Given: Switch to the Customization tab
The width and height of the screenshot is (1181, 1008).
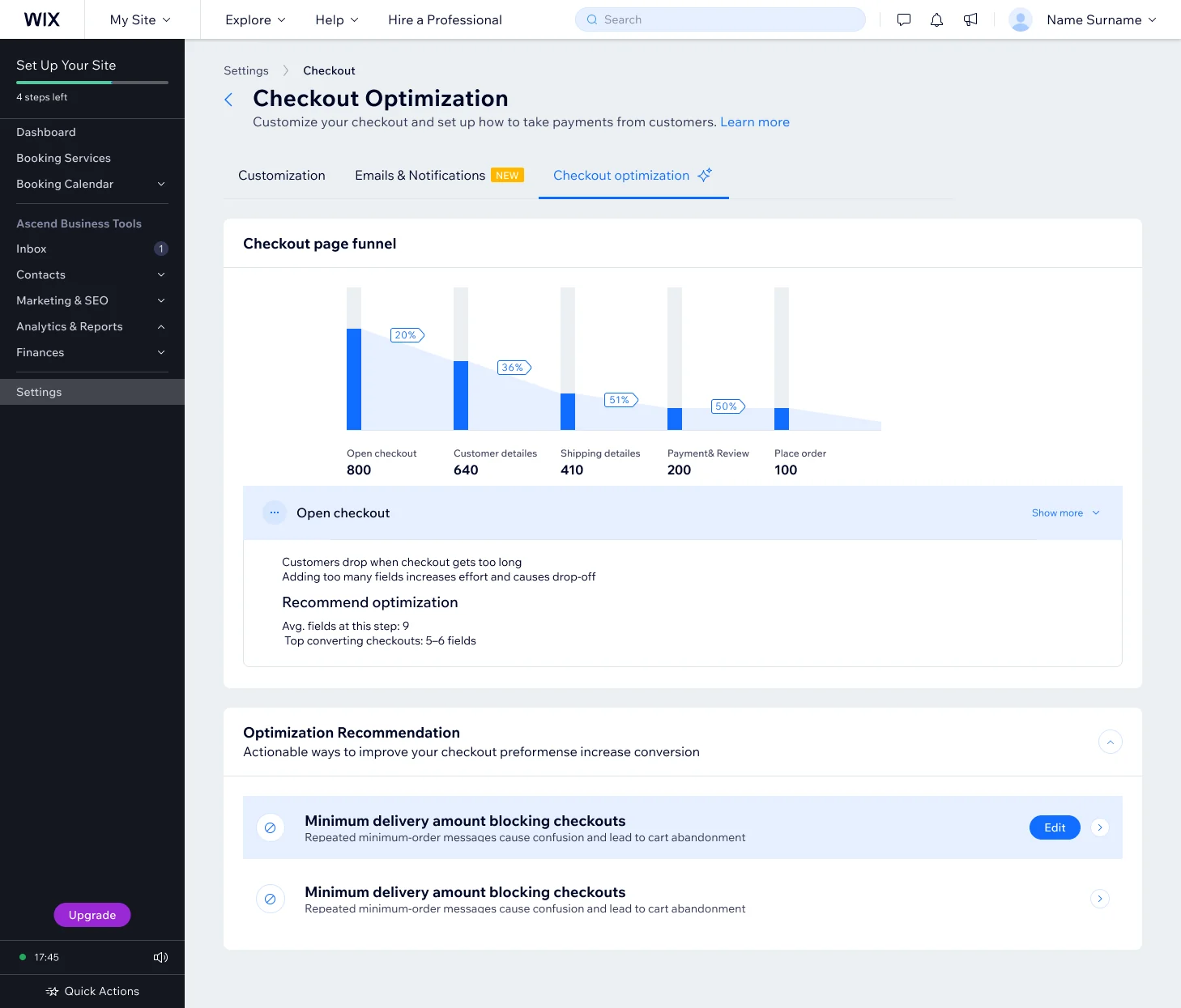Looking at the screenshot, I should pyautogui.click(x=282, y=175).
